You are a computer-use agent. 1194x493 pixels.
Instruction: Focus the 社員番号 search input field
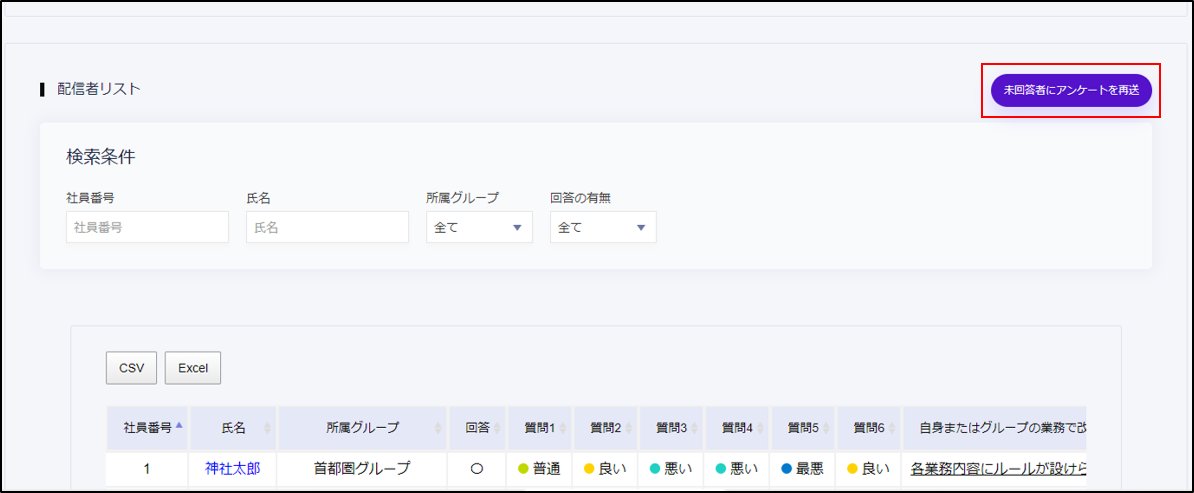tap(148, 227)
